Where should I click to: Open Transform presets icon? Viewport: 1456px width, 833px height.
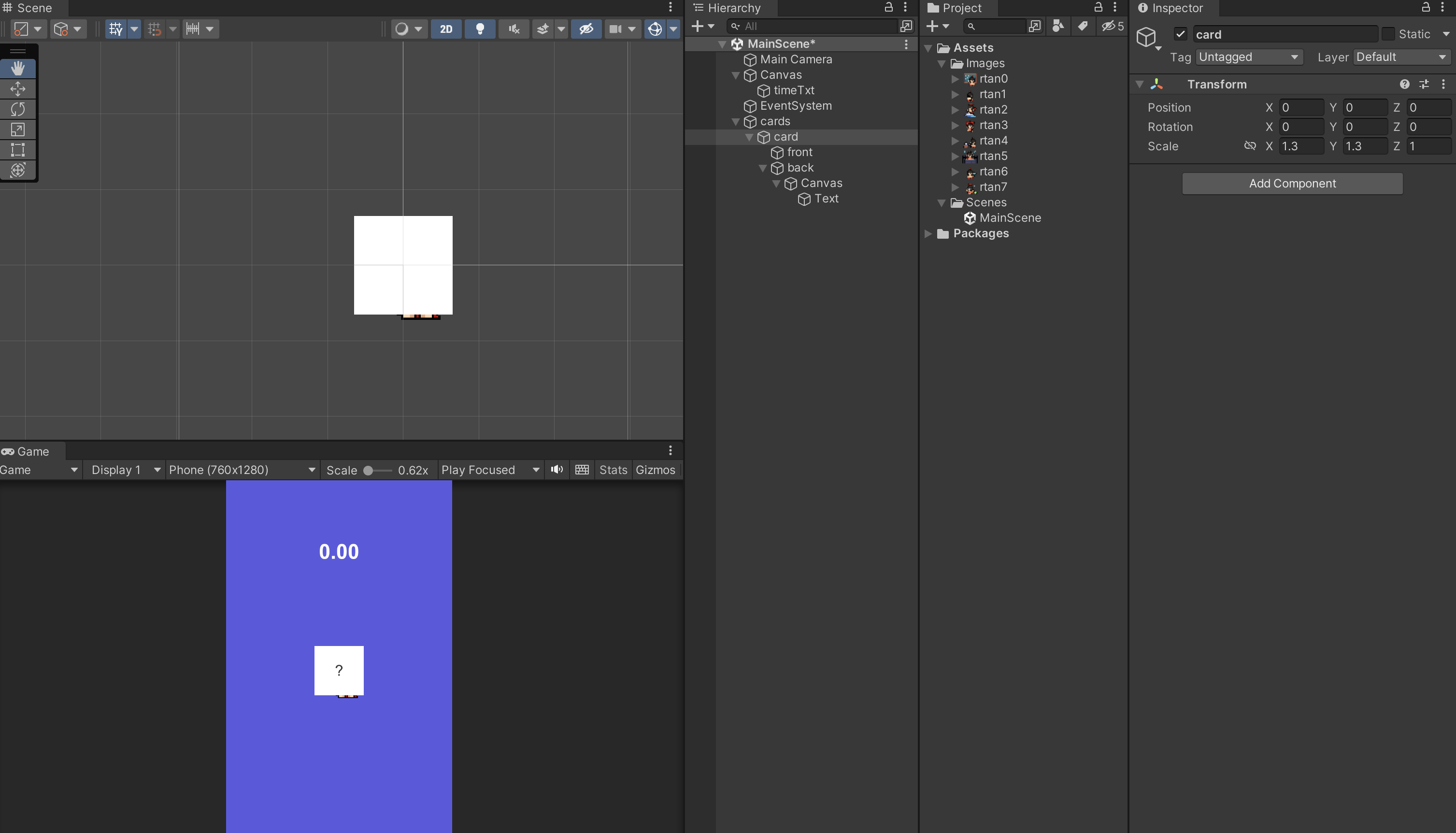click(1424, 84)
